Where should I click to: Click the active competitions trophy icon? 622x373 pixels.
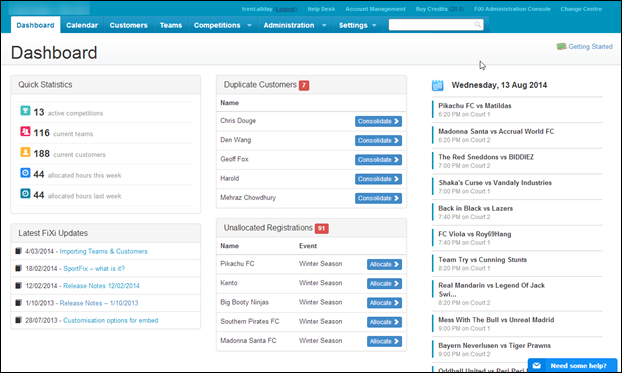point(25,110)
